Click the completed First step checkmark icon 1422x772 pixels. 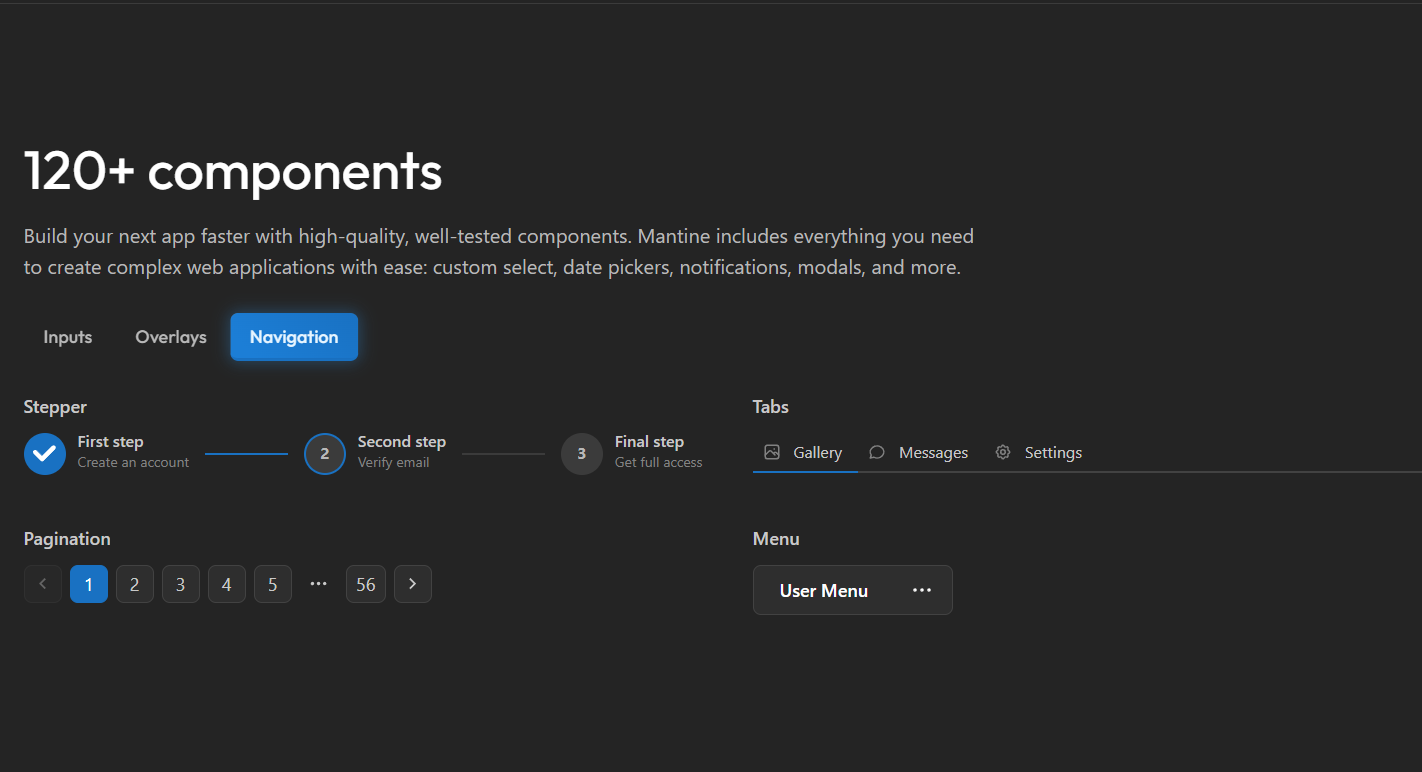point(45,454)
